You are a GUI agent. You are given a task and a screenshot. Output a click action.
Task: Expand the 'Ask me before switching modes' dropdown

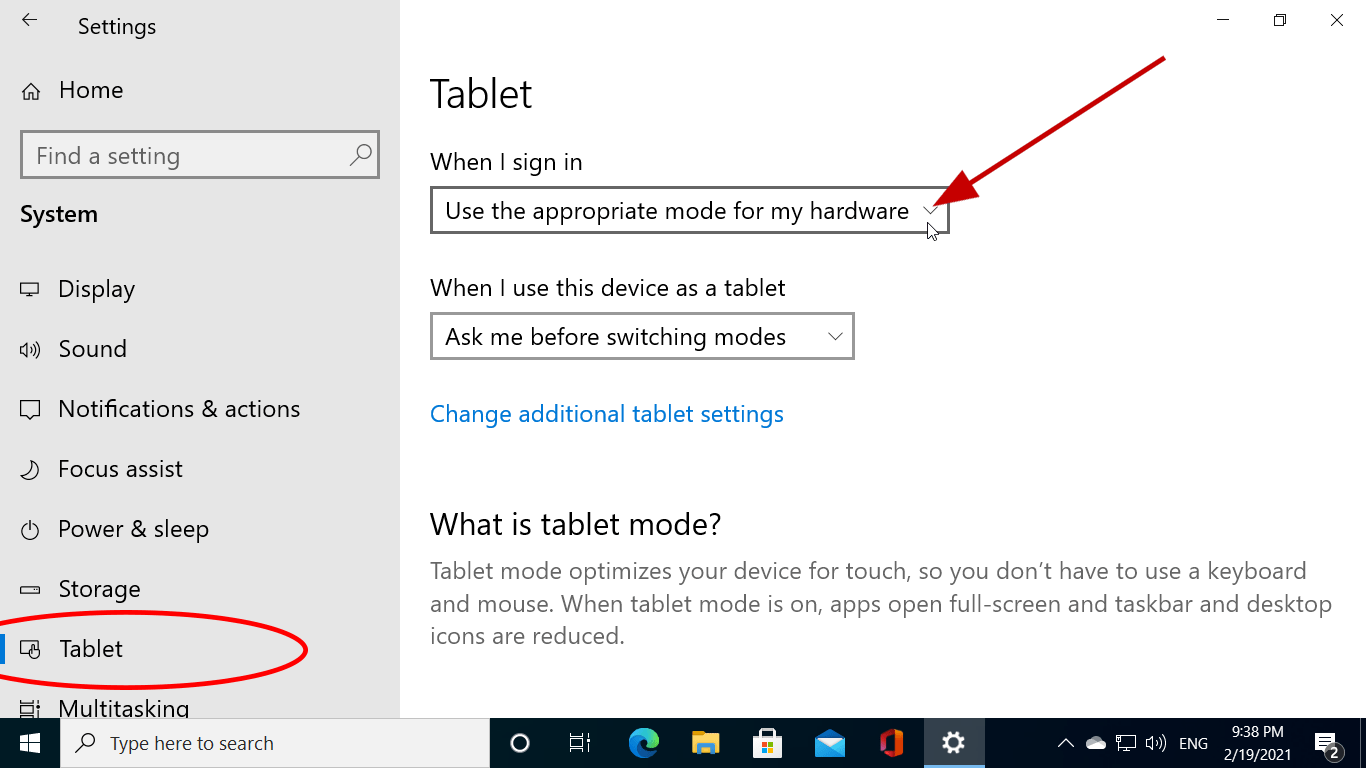(x=642, y=336)
